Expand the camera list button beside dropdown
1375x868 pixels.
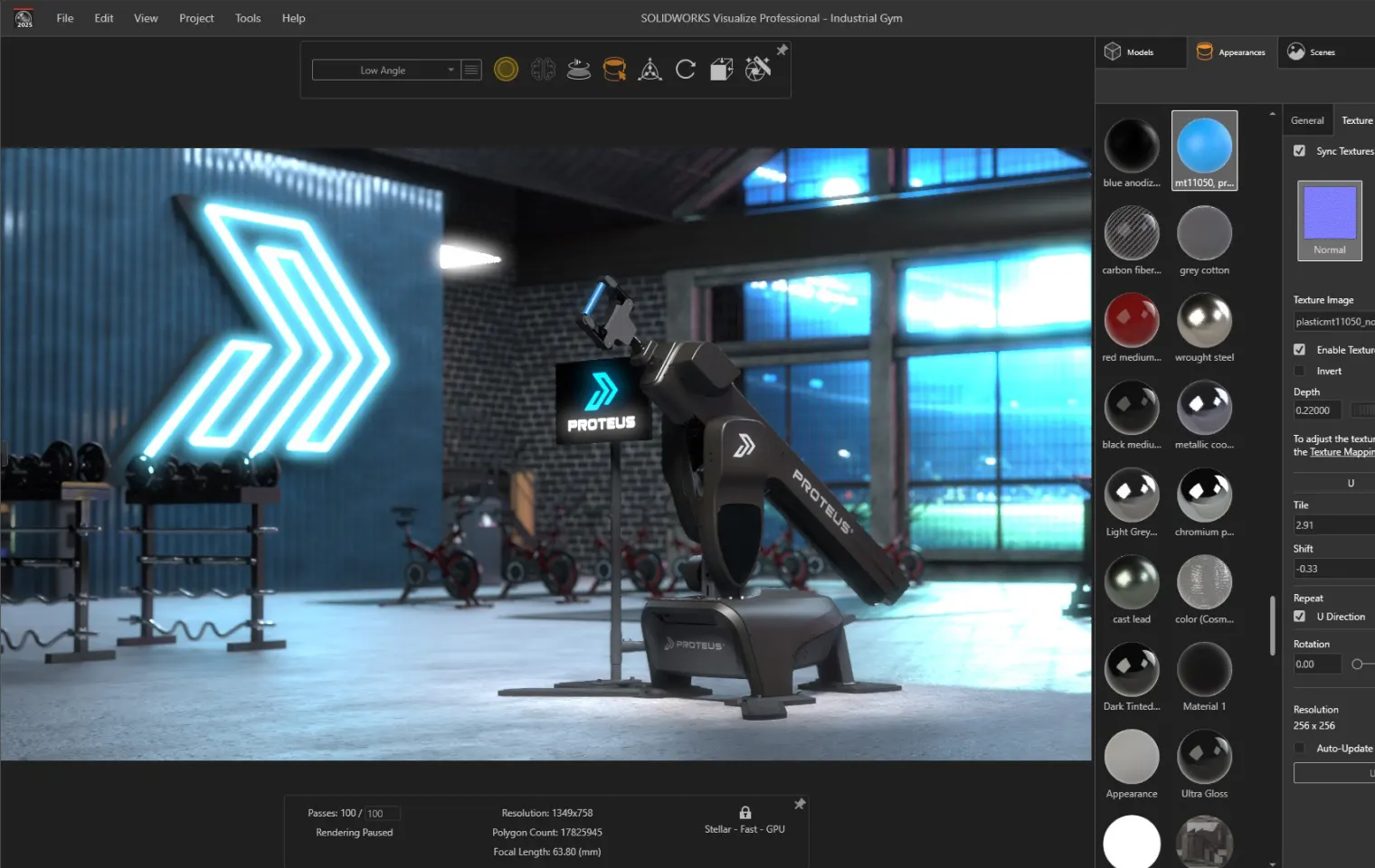click(x=471, y=70)
